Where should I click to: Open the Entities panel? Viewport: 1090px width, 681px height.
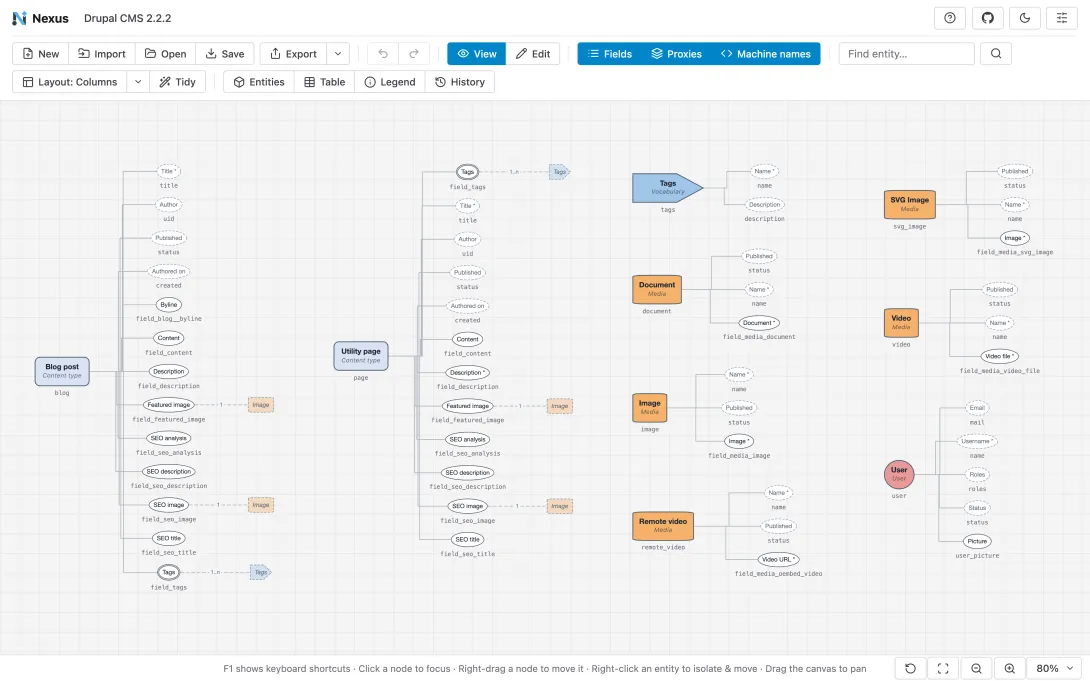259,82
